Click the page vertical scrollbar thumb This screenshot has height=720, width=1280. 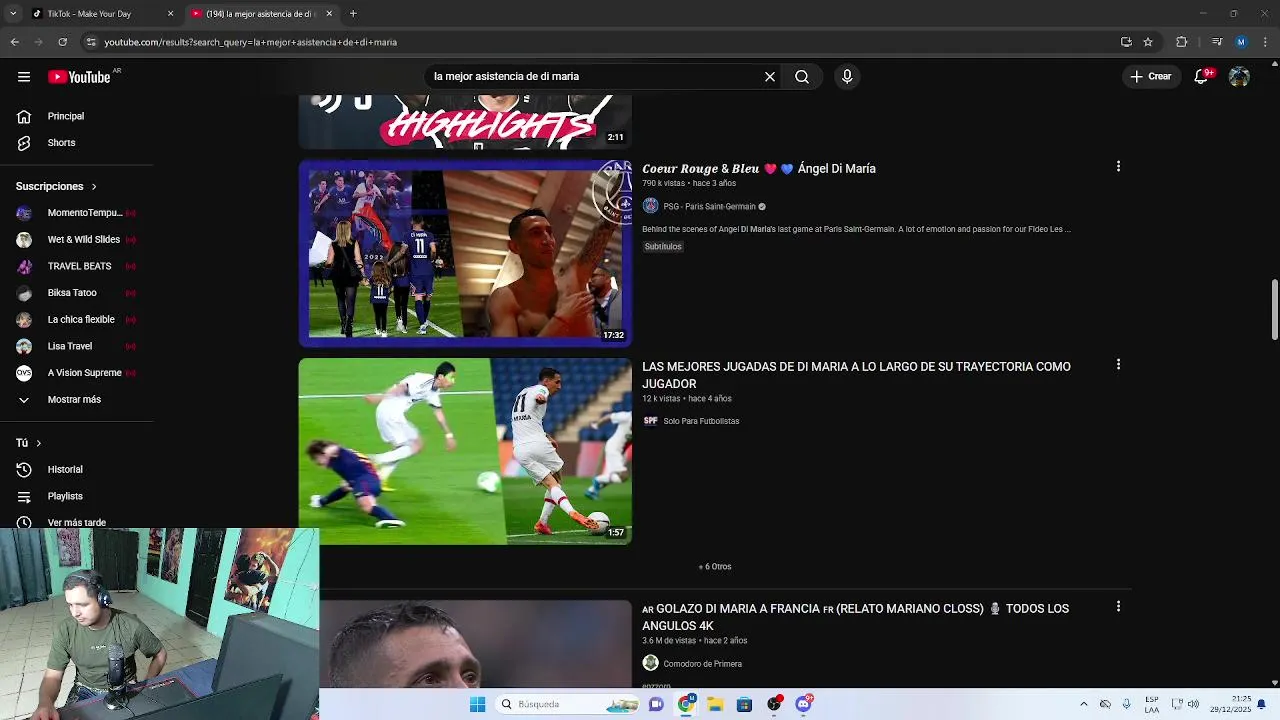point(1274,310)
